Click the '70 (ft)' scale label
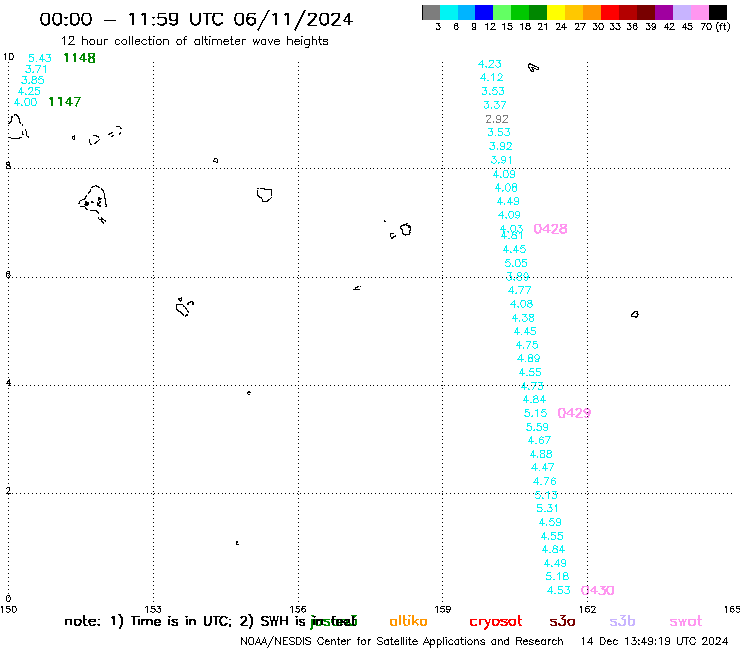This screenshot has width=740, height=650. coord(715,27)
